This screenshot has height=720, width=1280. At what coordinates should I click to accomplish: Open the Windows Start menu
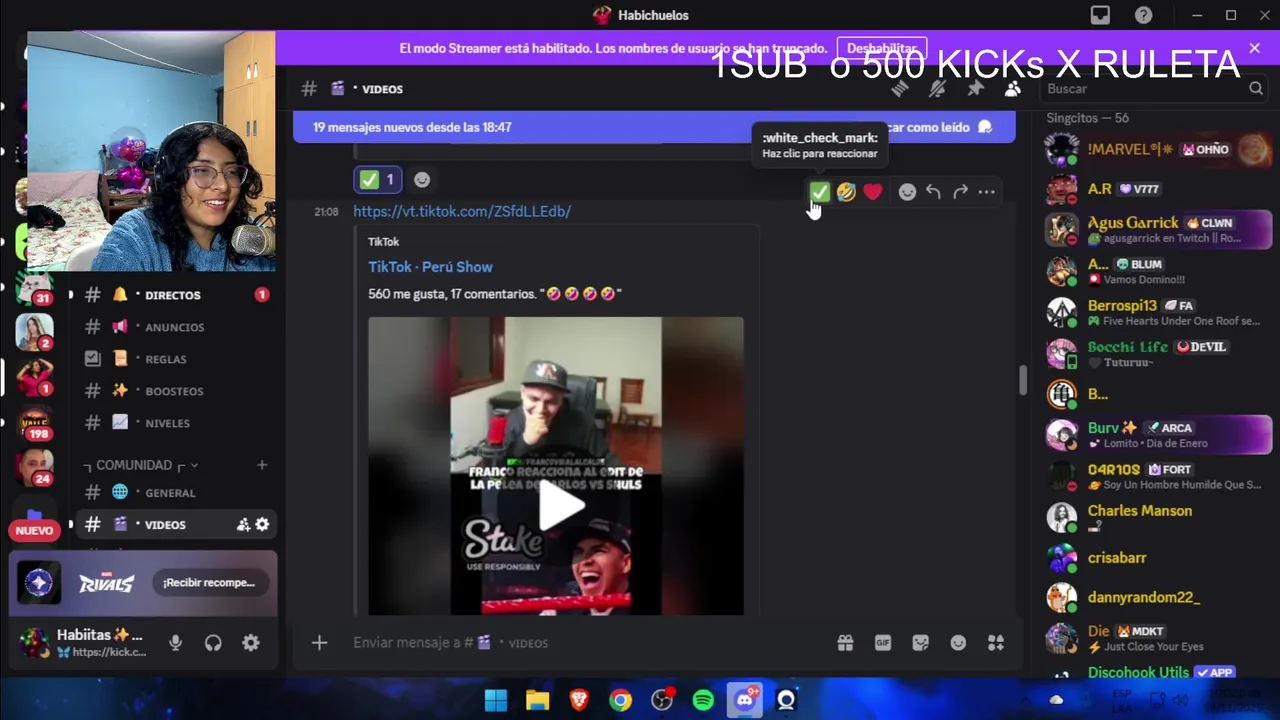[x=496, y=700]
